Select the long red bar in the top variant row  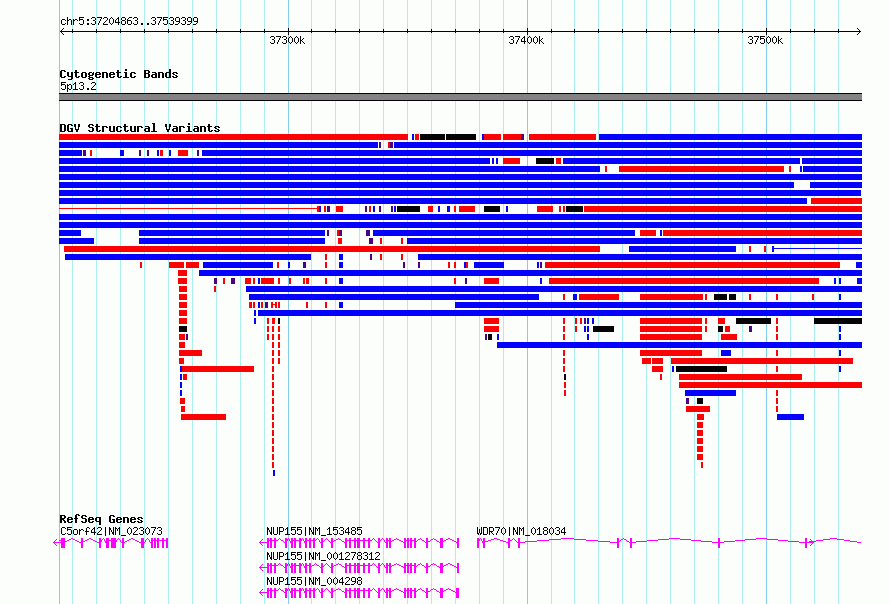point(233,137)
